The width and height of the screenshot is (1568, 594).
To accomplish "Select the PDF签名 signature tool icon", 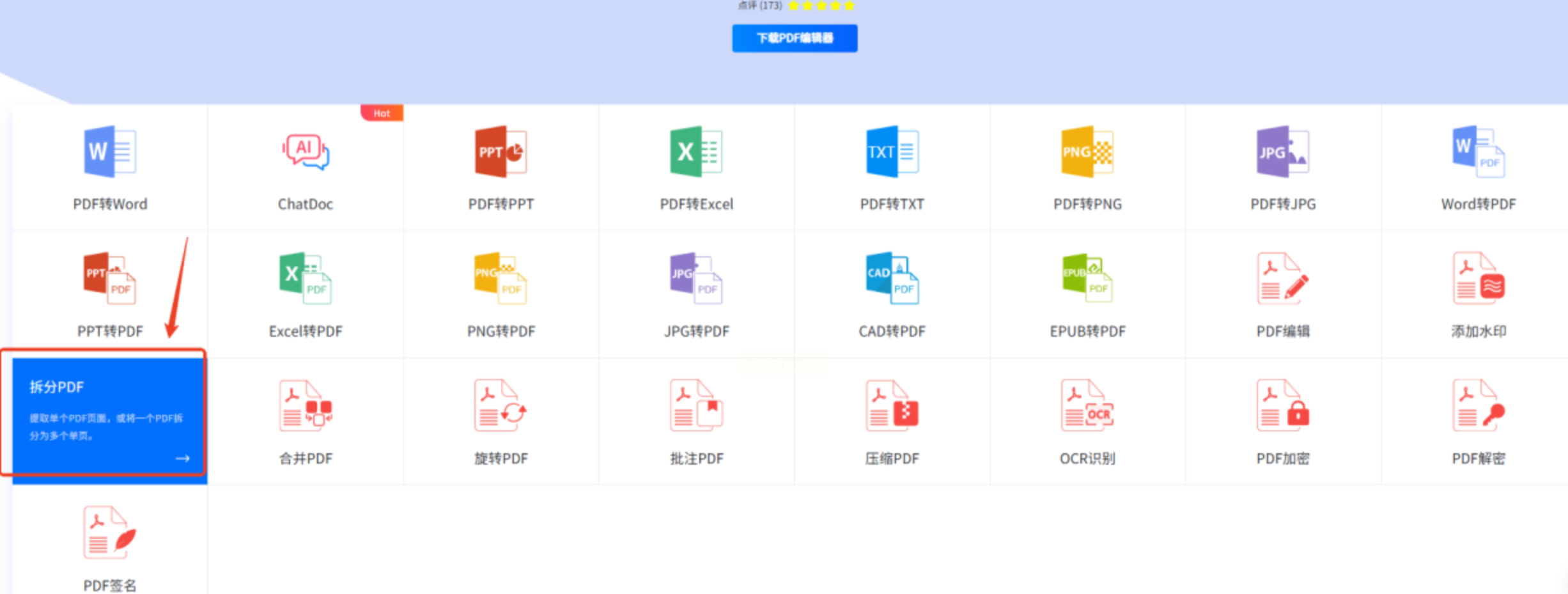I will coord(110,532).
